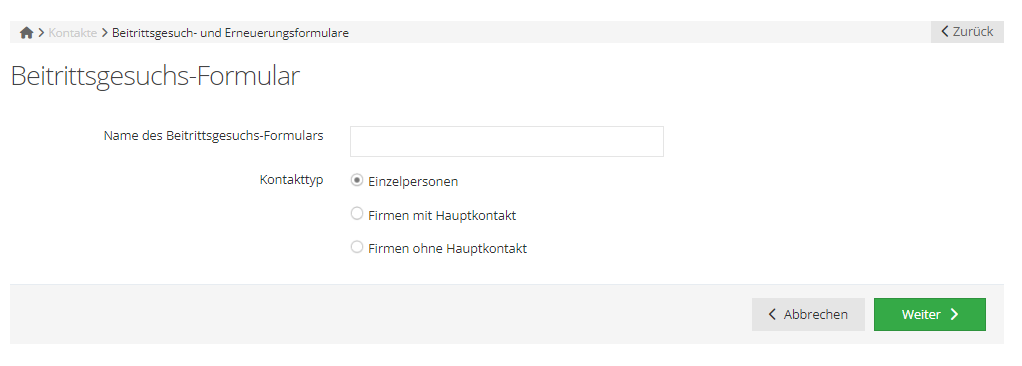Screen dimensions: 1022x366
Task: Click the breadcrumb chevron before Kontakte
Action: point(41,33)
